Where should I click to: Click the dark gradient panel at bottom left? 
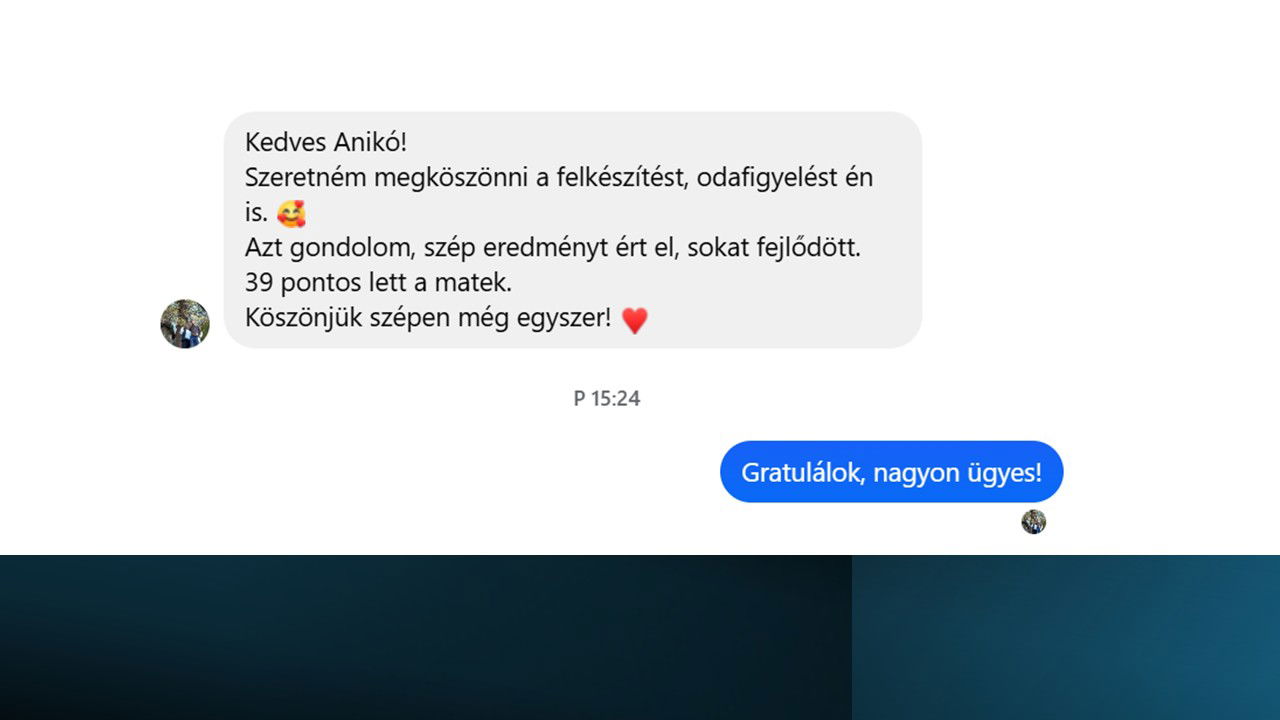coord(426,637)
